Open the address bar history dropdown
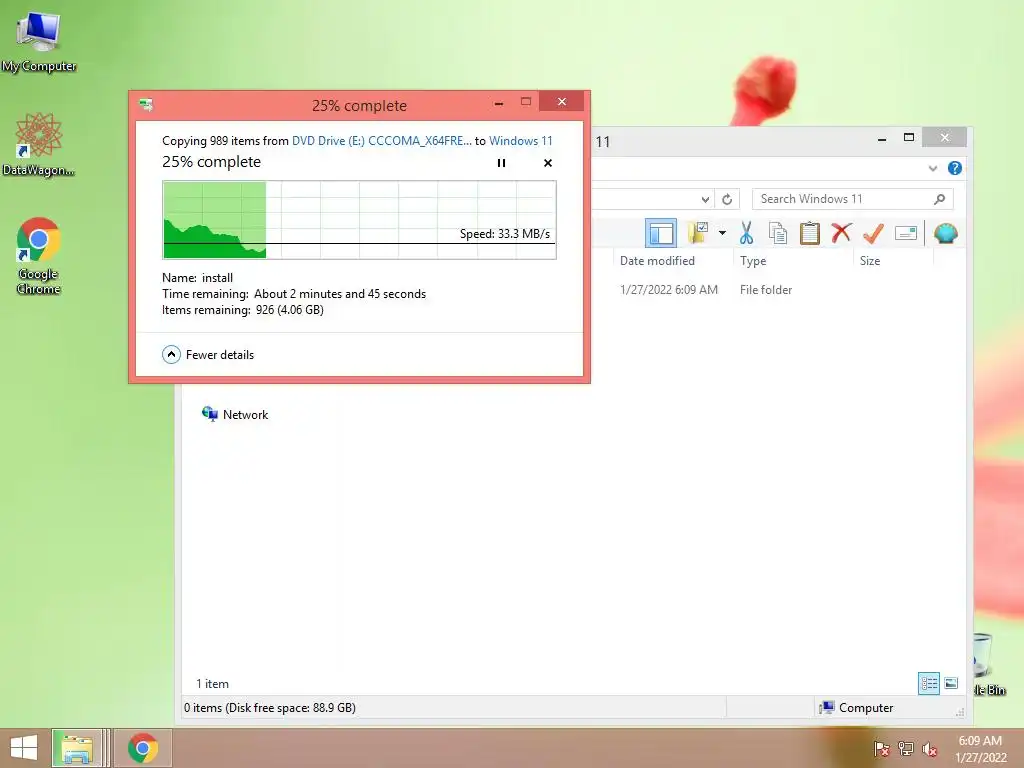This screenshot has height=768, width=1024. click(705, 199)
